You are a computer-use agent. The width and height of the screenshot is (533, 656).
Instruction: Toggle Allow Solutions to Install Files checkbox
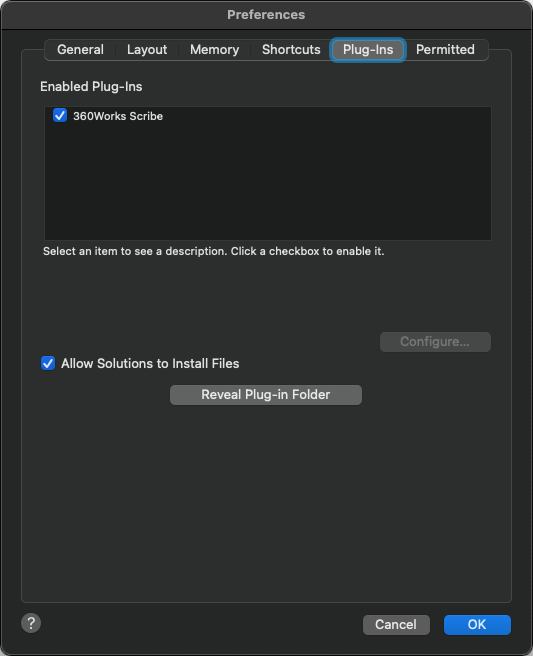click(48, 363)
